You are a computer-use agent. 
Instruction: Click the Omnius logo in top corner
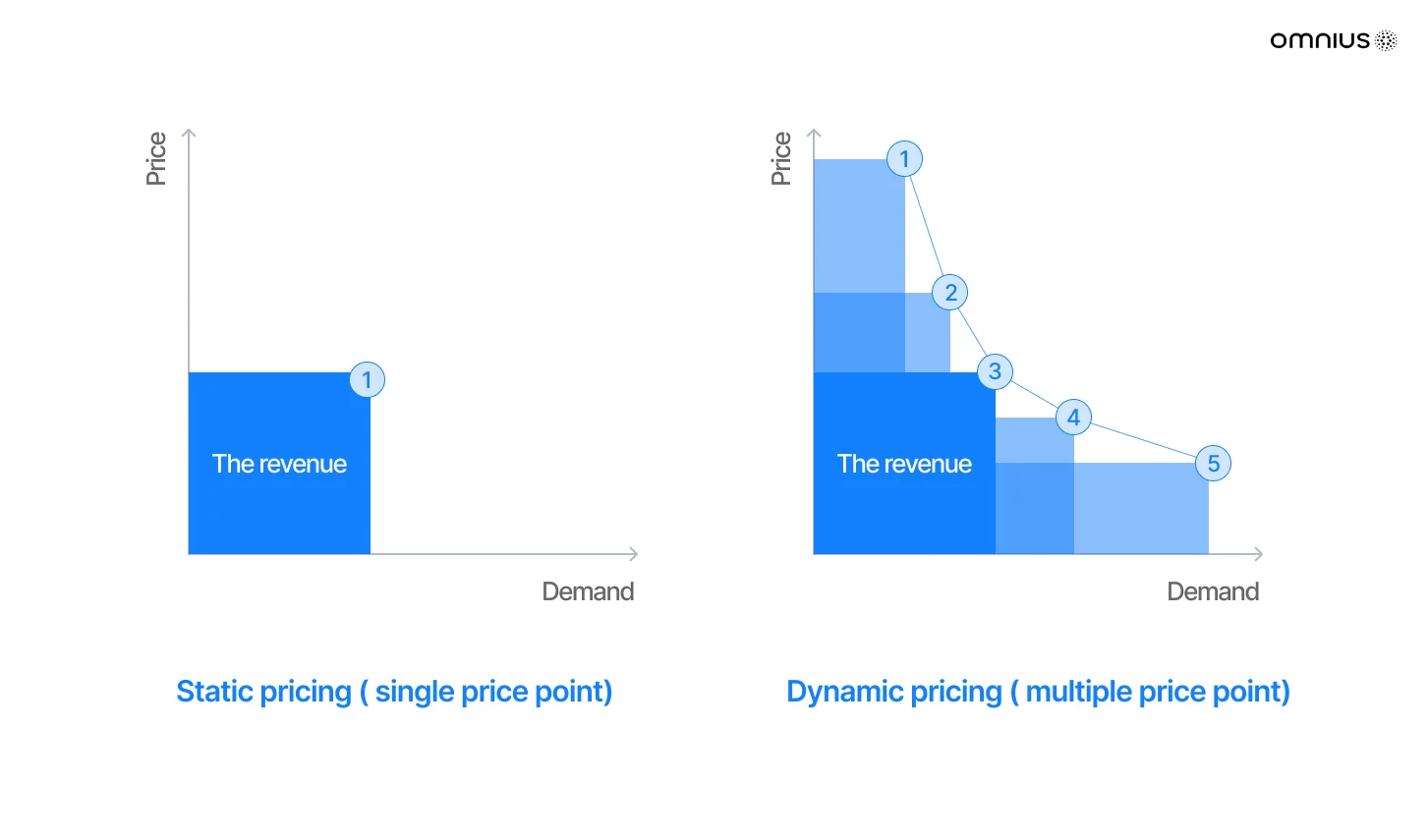click(1334, 40)
